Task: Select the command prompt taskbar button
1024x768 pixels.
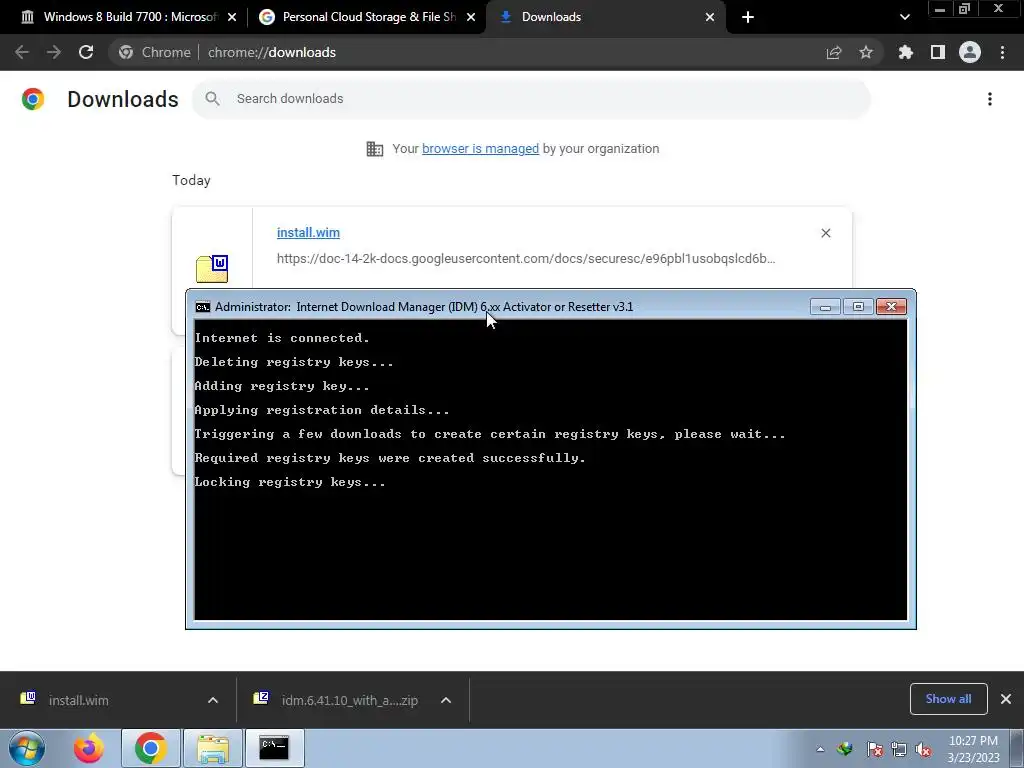Action: pyautogui.click(x=274, y=748)
